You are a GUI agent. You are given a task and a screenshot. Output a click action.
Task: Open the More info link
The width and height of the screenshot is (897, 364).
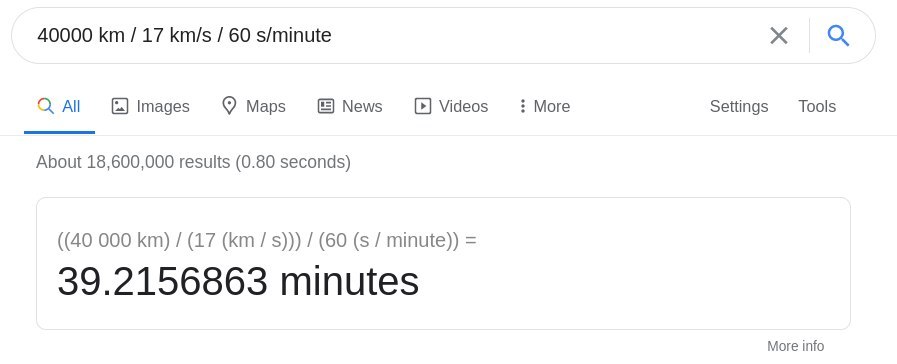[795, 346]
